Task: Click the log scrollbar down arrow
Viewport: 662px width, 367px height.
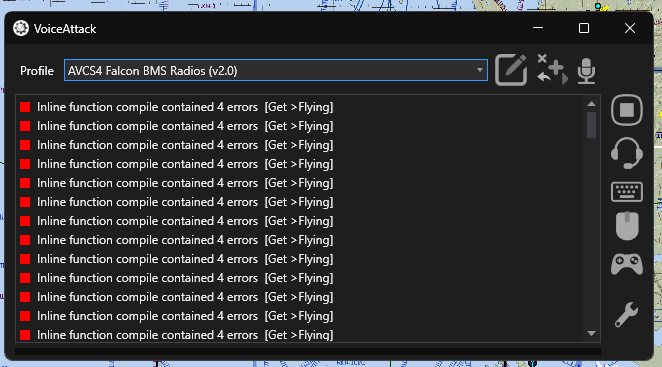Action: (591, 334)
